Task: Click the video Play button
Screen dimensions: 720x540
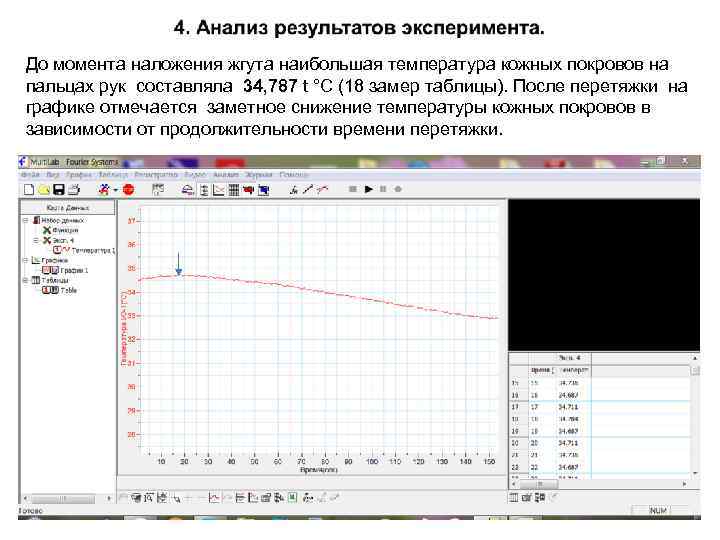Action: [368, 189]
